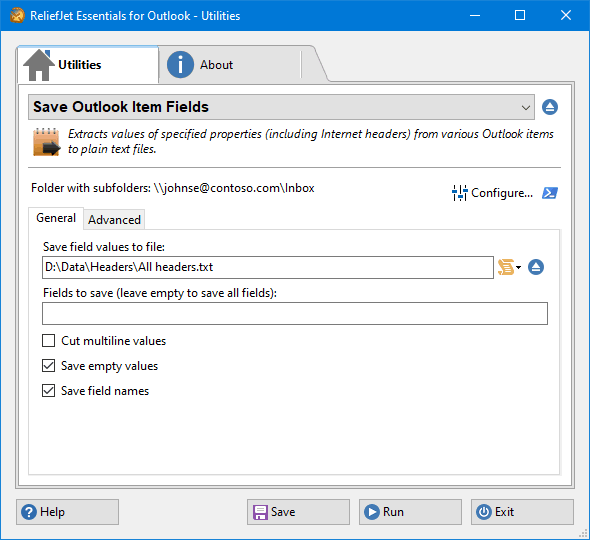Click the blue info icon on About tab
Screen dimensions: 590x540
pyautogui.click(x=180, y=65)
